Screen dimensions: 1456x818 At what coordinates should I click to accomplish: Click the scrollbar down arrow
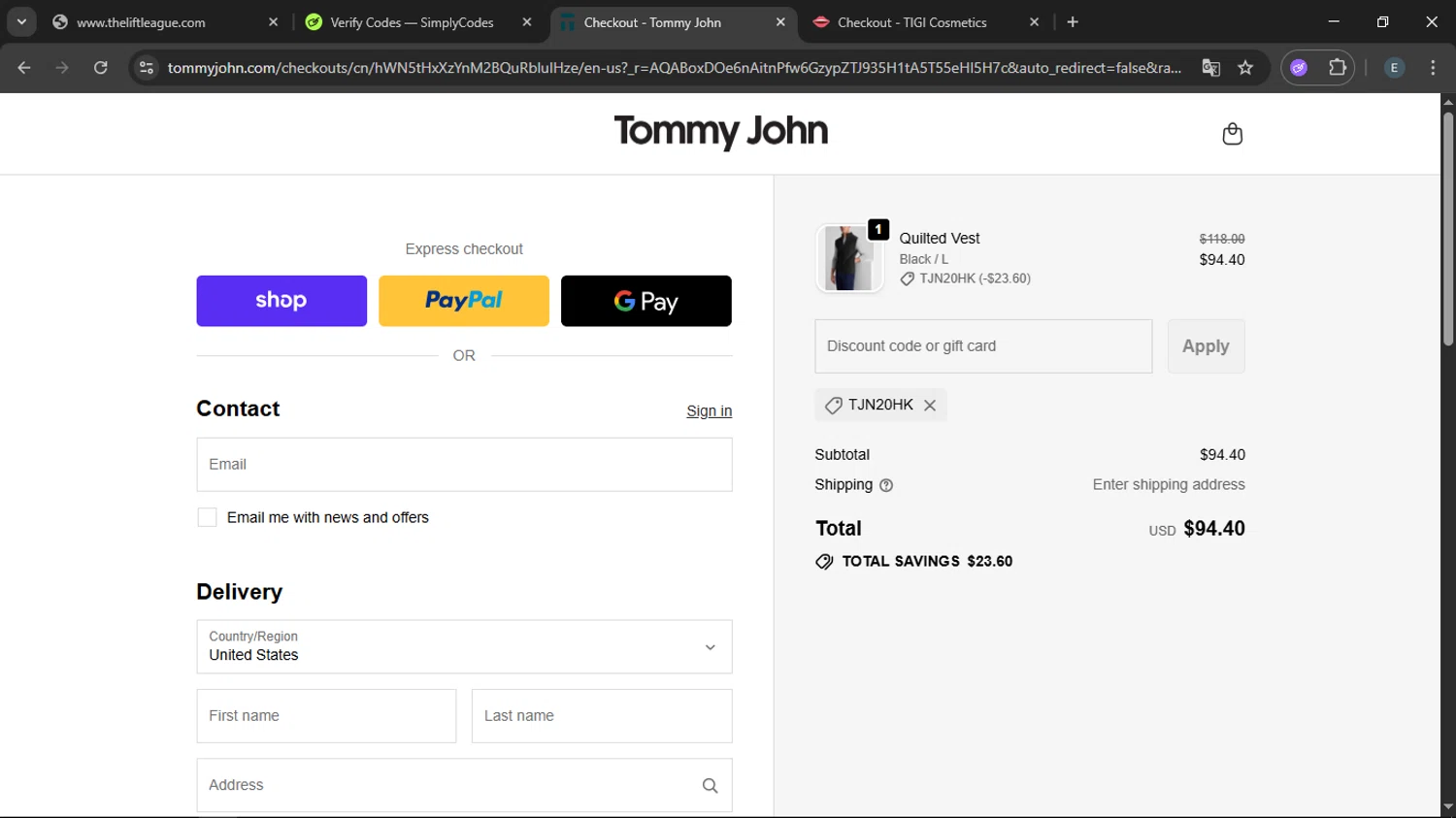(x=1448, y=807)
